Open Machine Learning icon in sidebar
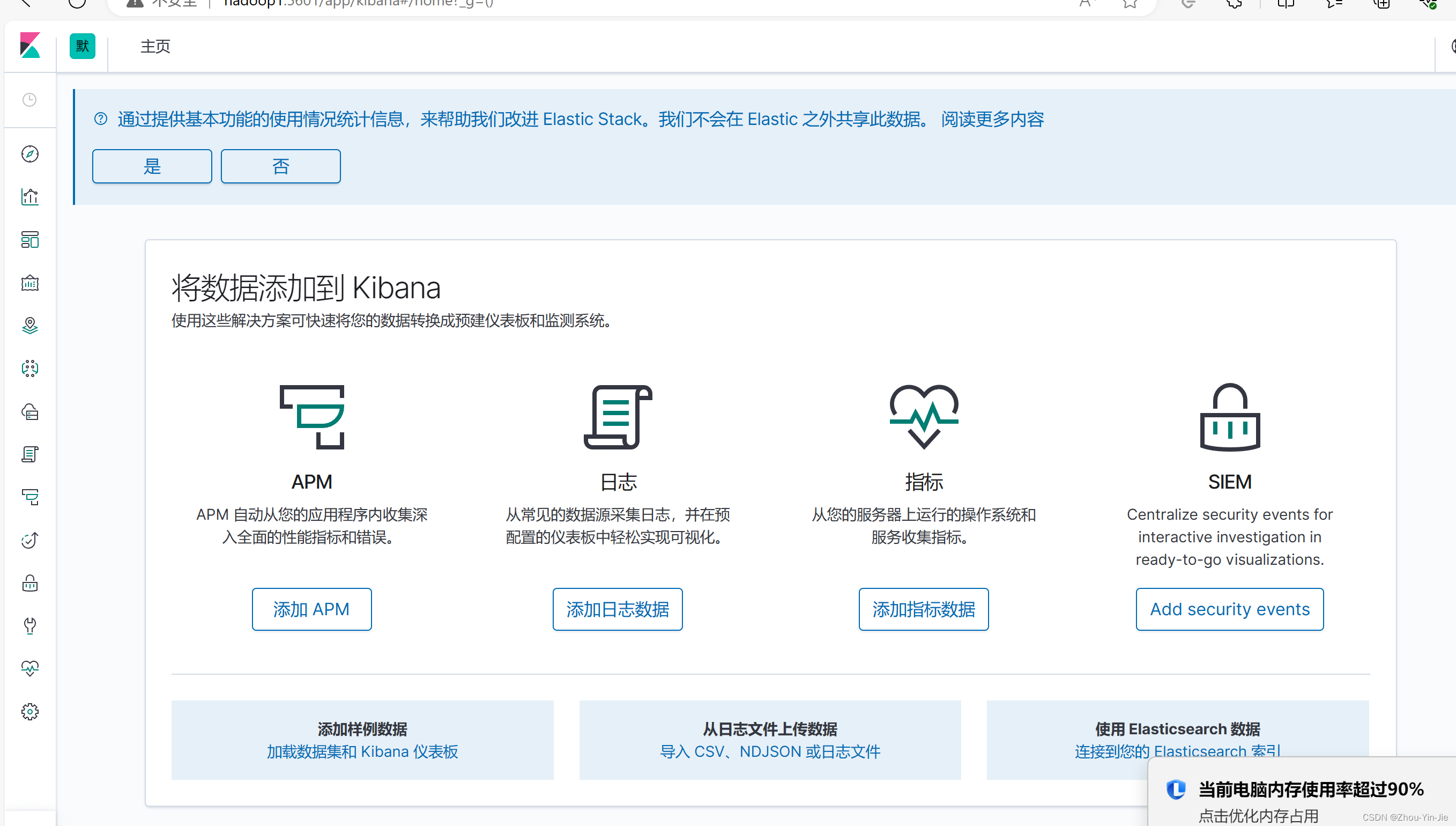This screenshot has width=1456, height=826. 29,369
